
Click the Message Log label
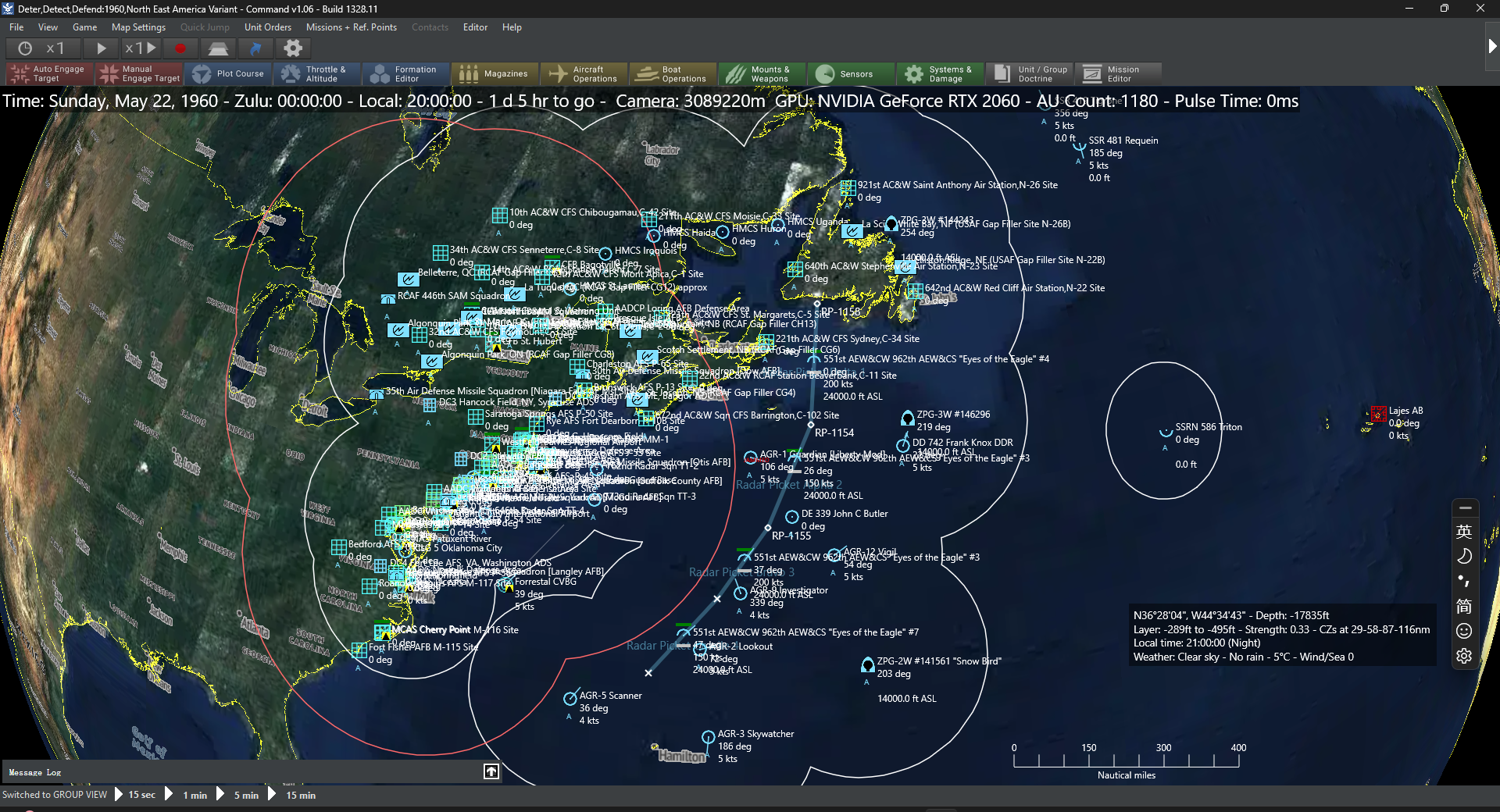[35, 772]
